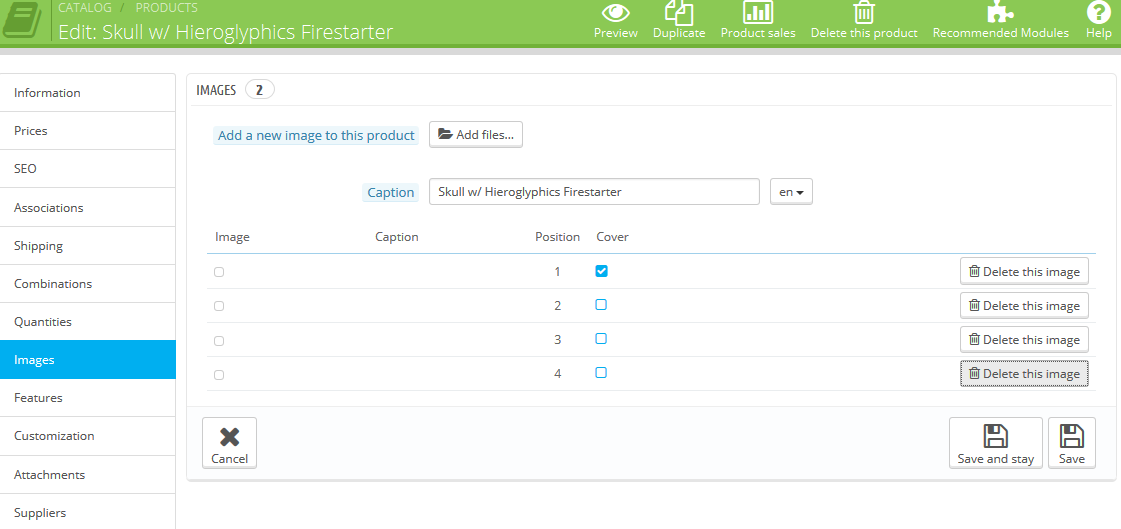This screenshot has width=1121, height=529.
Task: Click the Preview eye icon
Action: 615,13
